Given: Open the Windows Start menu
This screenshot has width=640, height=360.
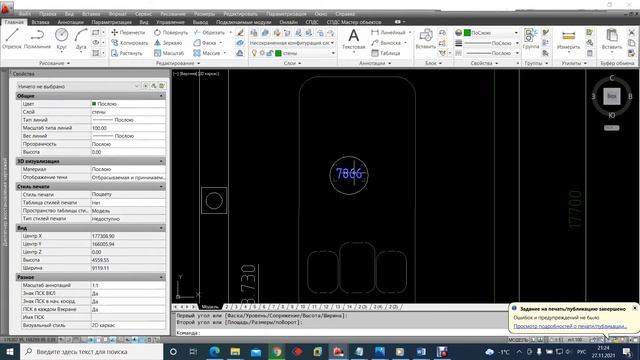Looking at the screenshot, I should (10, 351).
